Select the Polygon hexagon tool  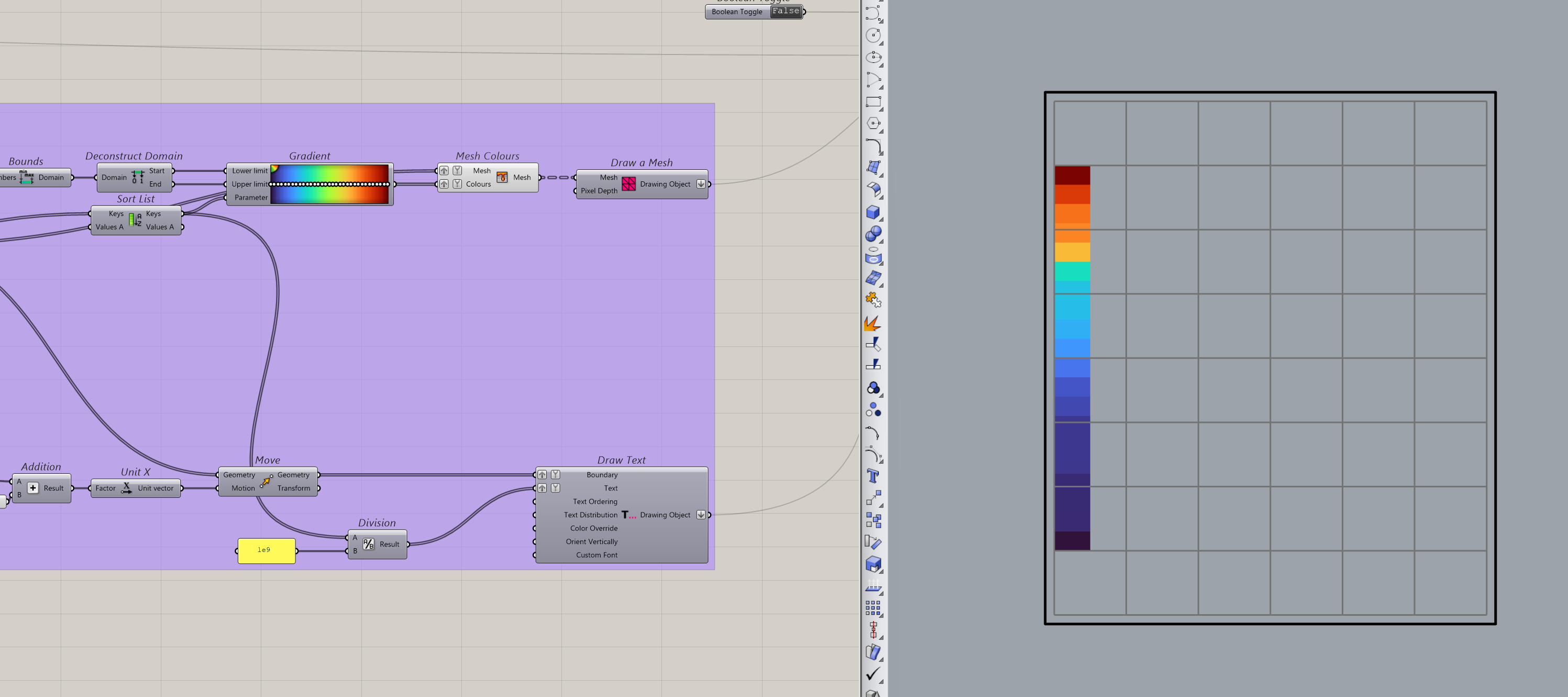(873, 124)
